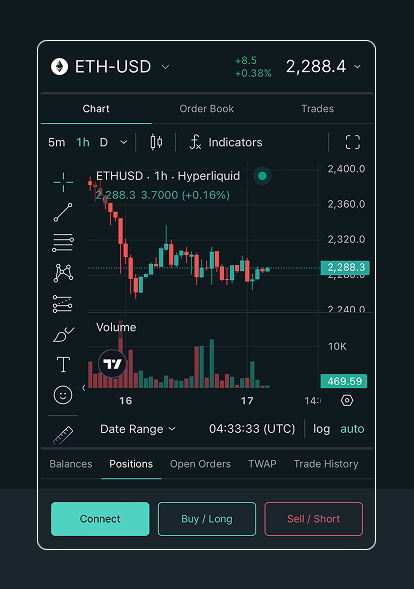Image resolution: width=414 pixels, height=589 pixels.
Task: Enter fullscreen chart mode
Action: coord(352,142)
